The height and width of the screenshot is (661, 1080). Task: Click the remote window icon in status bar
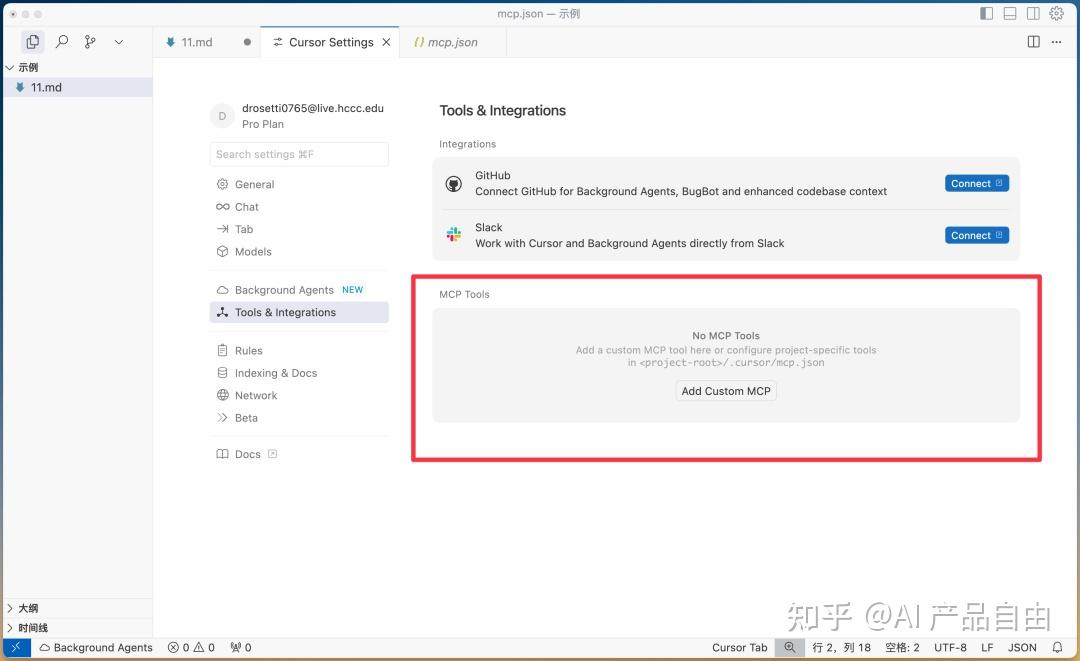(x=17, y=647)
